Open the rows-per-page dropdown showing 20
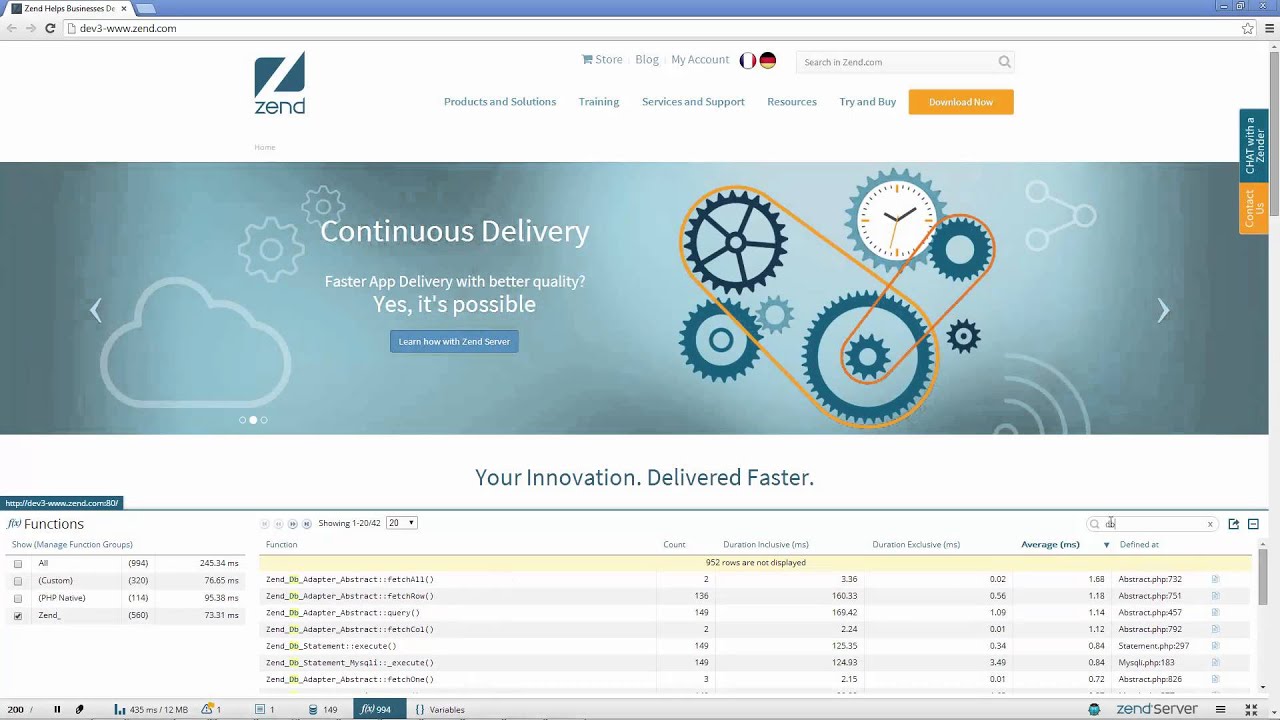Viewport: 1280px width, 720px height. click(401, 523)
